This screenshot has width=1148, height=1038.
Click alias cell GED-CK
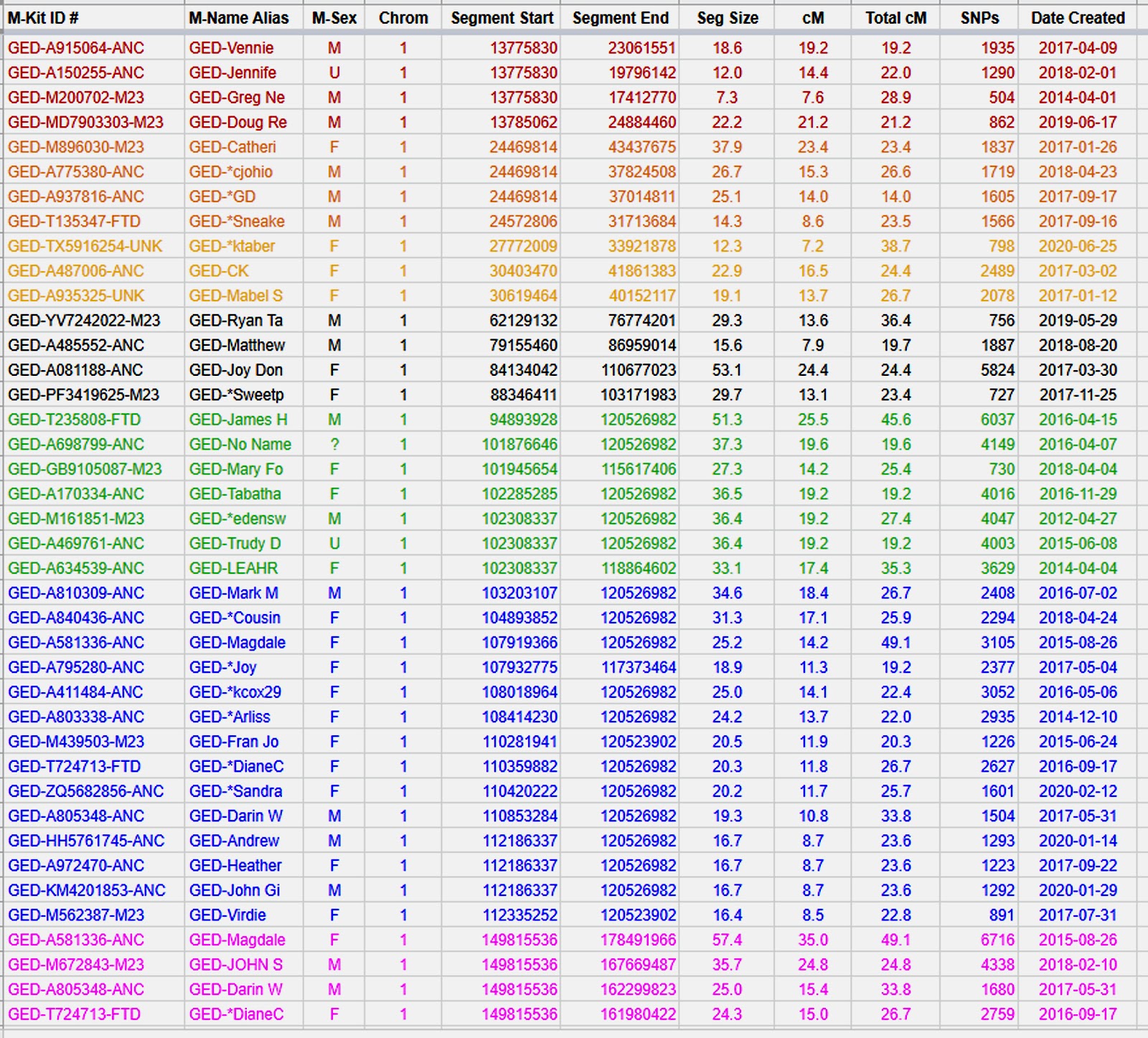click(219, 271)
